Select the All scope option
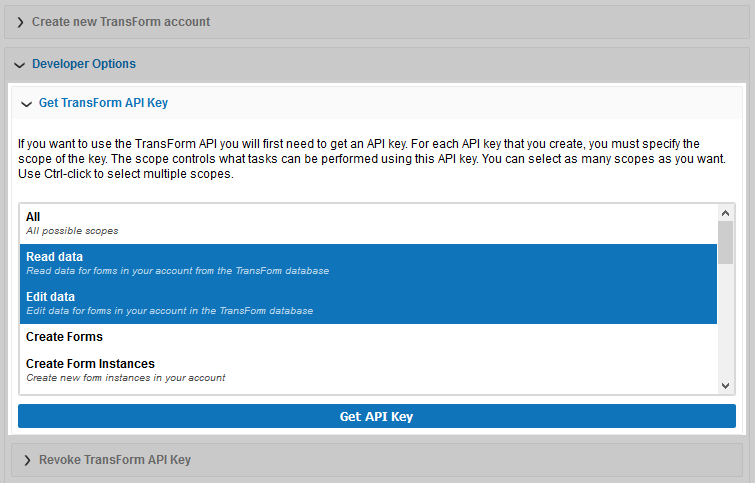Image resolution: width=755 pixels, height=483 pixels. (x=368, y=224)
